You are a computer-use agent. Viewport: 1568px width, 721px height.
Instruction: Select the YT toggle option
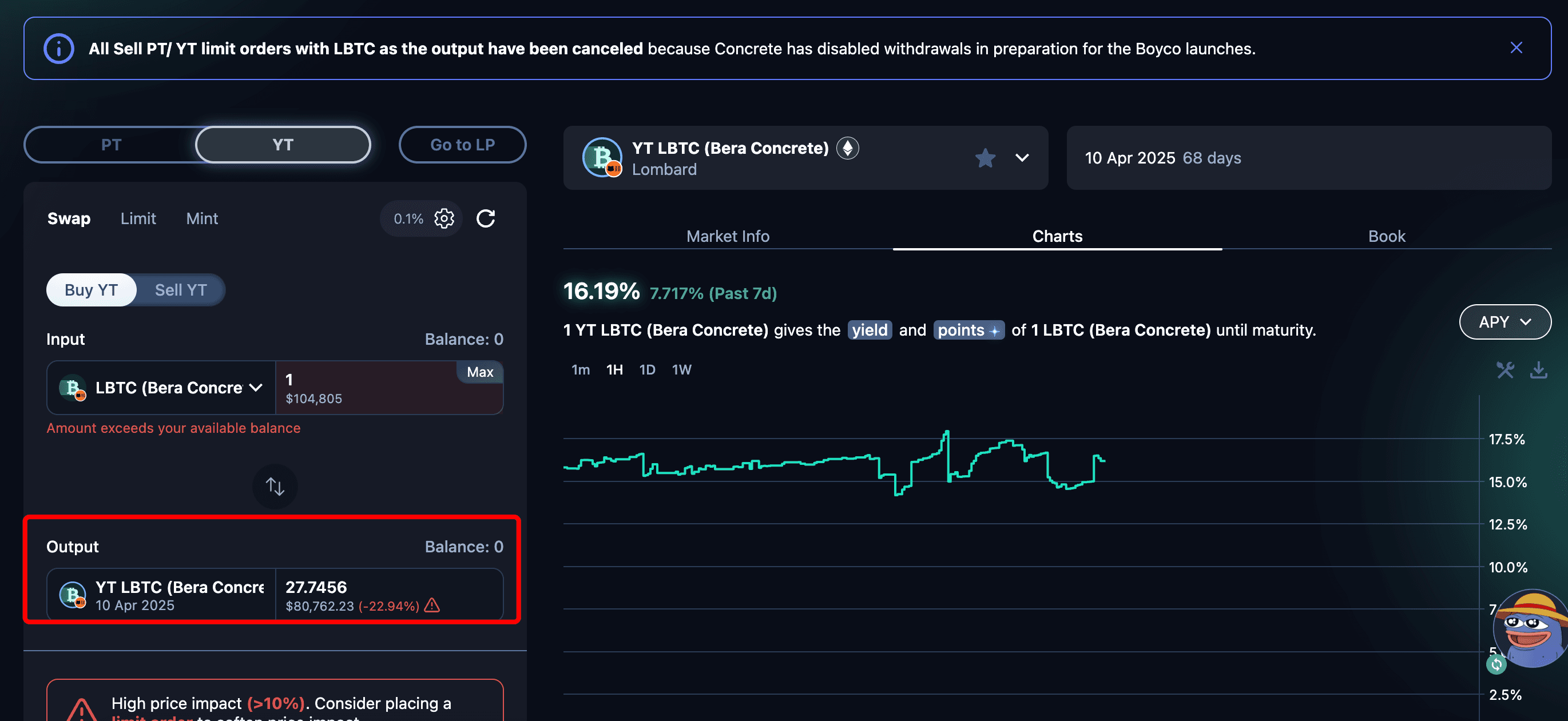point(283,145)
